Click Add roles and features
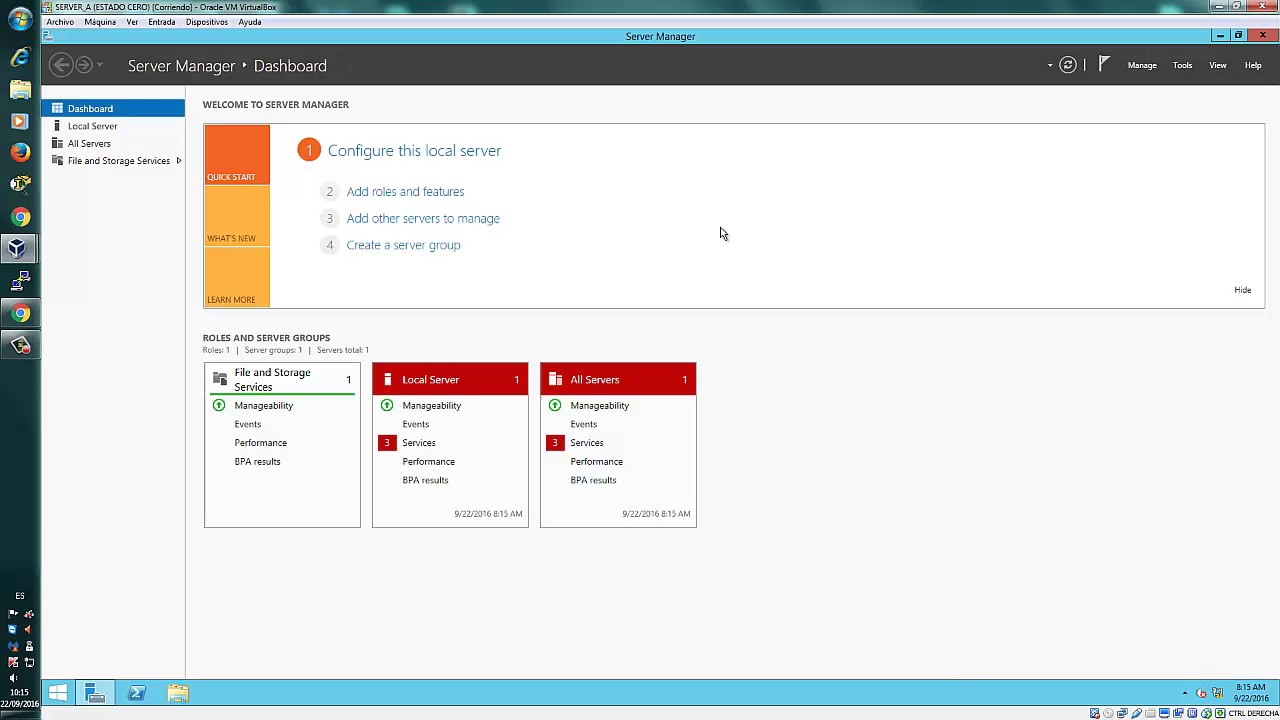Viewport: 1280px width, 720px height. [x=405, y=191]
